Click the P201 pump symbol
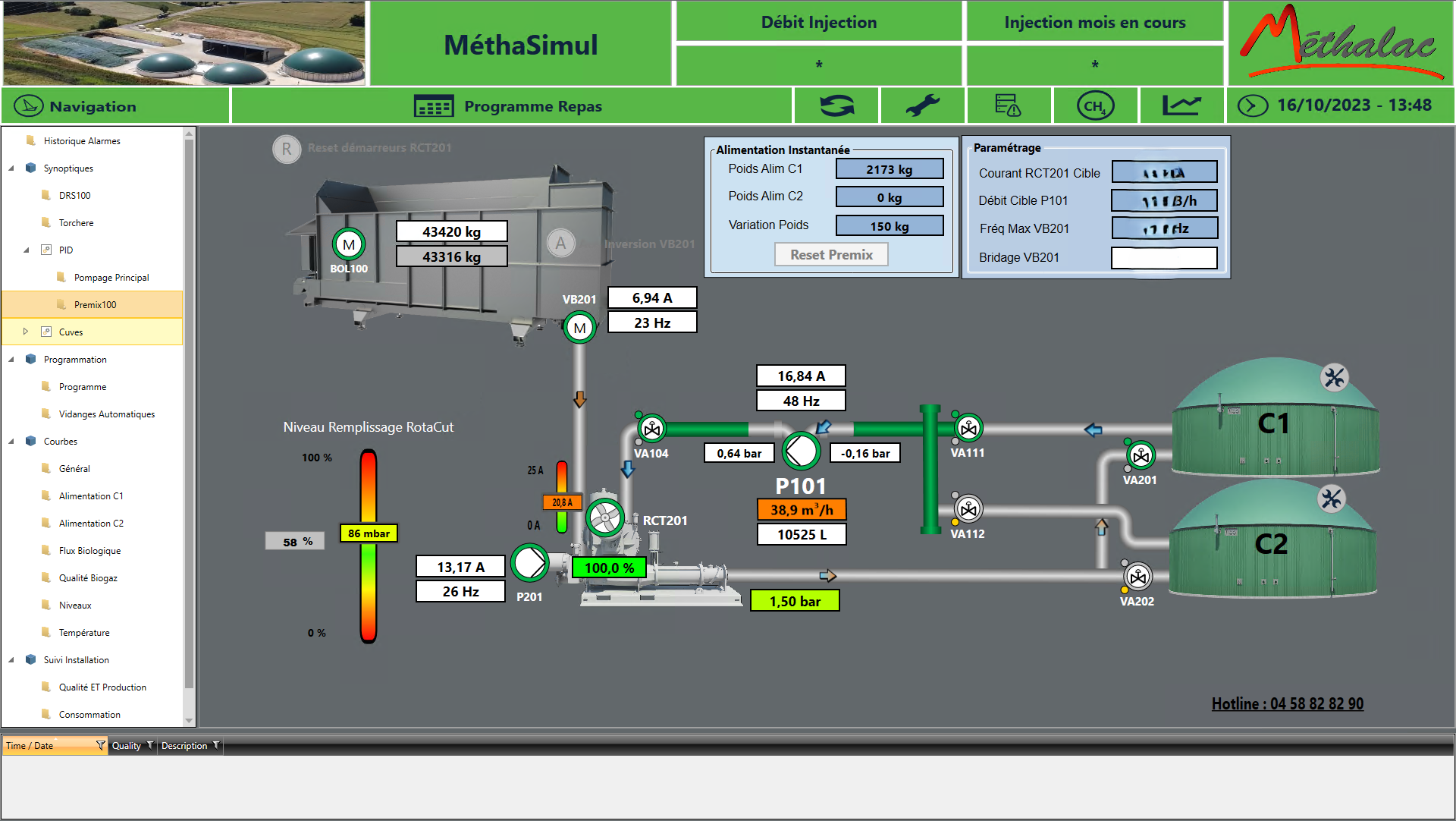This screenshot has height=821, width=1456. 529,562
